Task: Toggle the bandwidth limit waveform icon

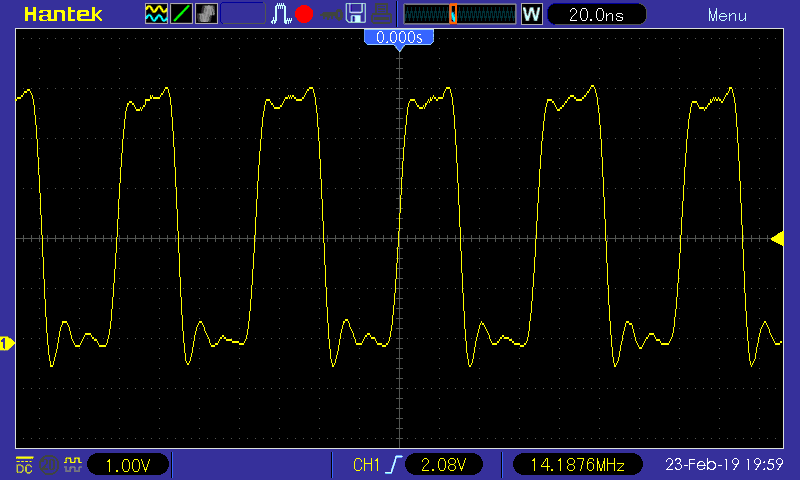Action: click(71, 465)
